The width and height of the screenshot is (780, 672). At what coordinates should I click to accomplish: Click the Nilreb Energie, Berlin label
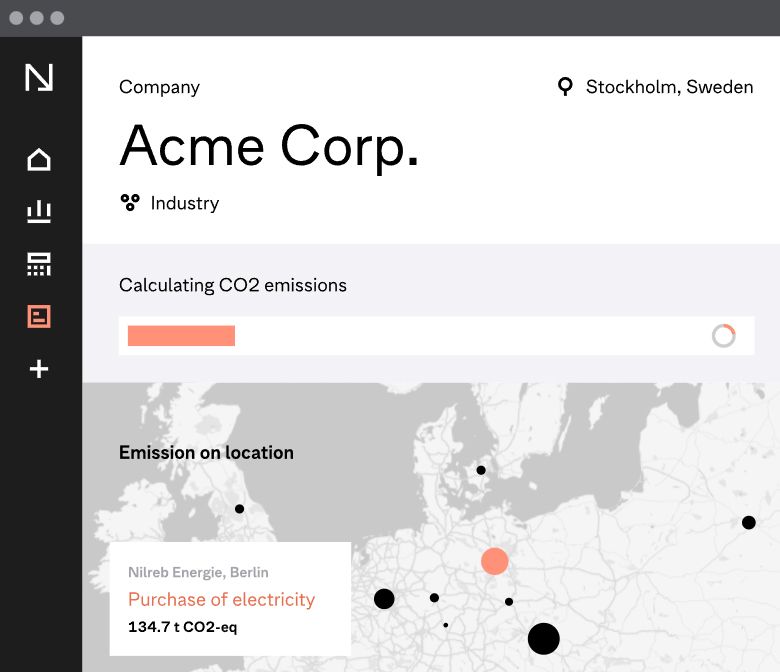click(198, 573)
